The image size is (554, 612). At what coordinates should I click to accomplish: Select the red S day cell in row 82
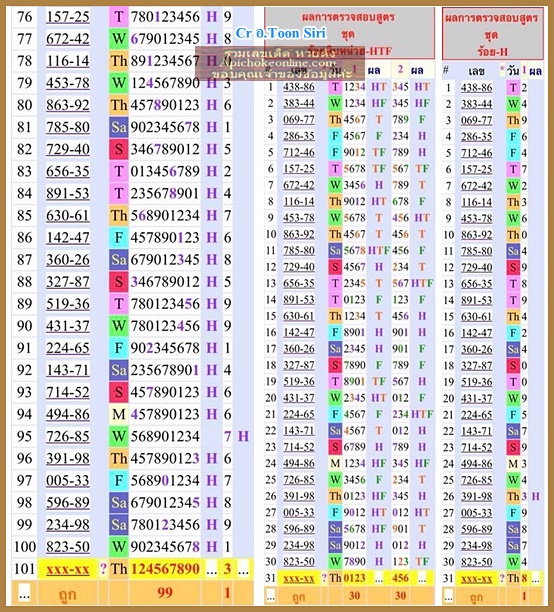[x=119, y=149]
